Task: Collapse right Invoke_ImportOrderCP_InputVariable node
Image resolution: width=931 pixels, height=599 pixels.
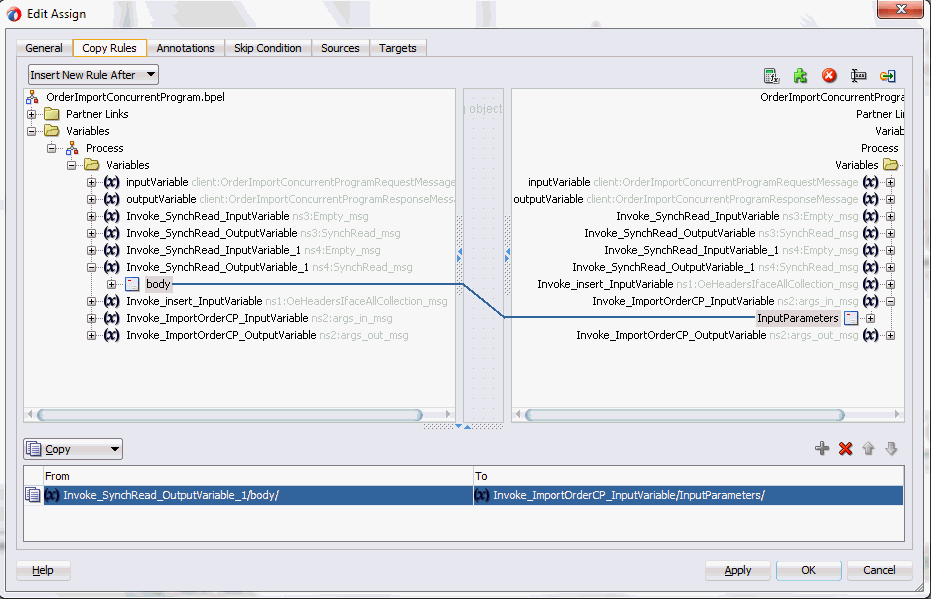Action: 891,302
